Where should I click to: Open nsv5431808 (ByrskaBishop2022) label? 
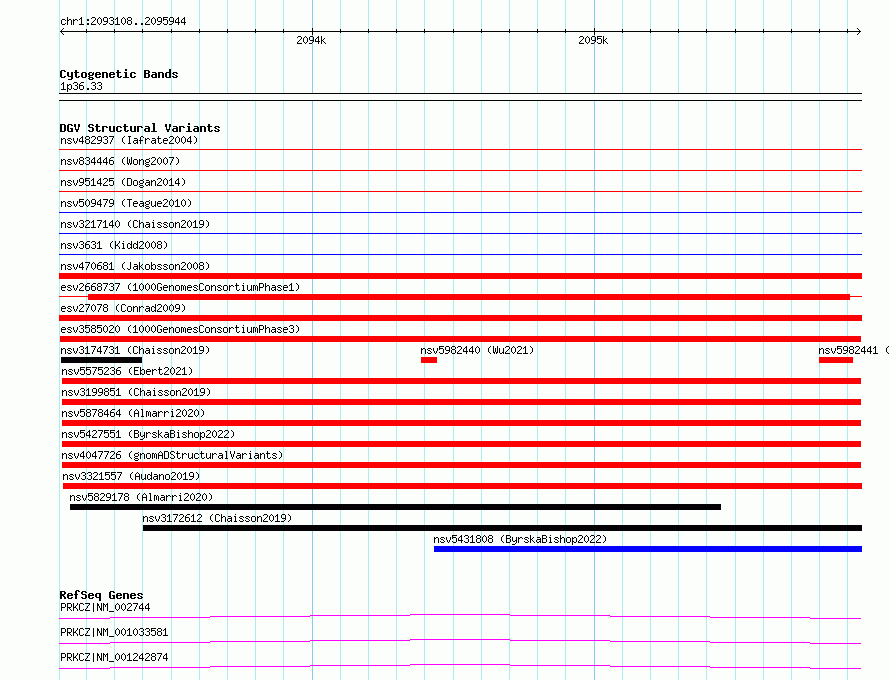520,539
